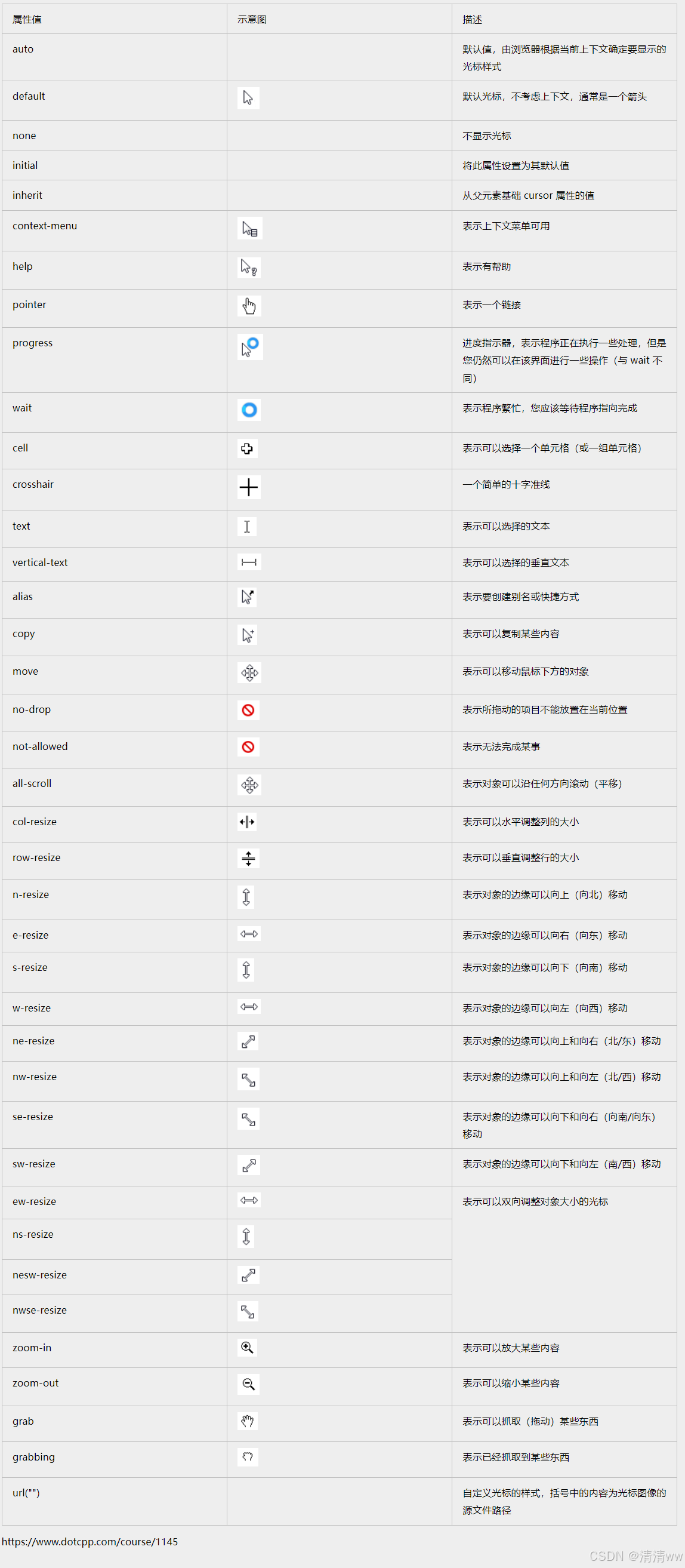This screenshot has height=1568, width=685.
Task: Click the alias cursor icon
Action: (x=247, y=597)
